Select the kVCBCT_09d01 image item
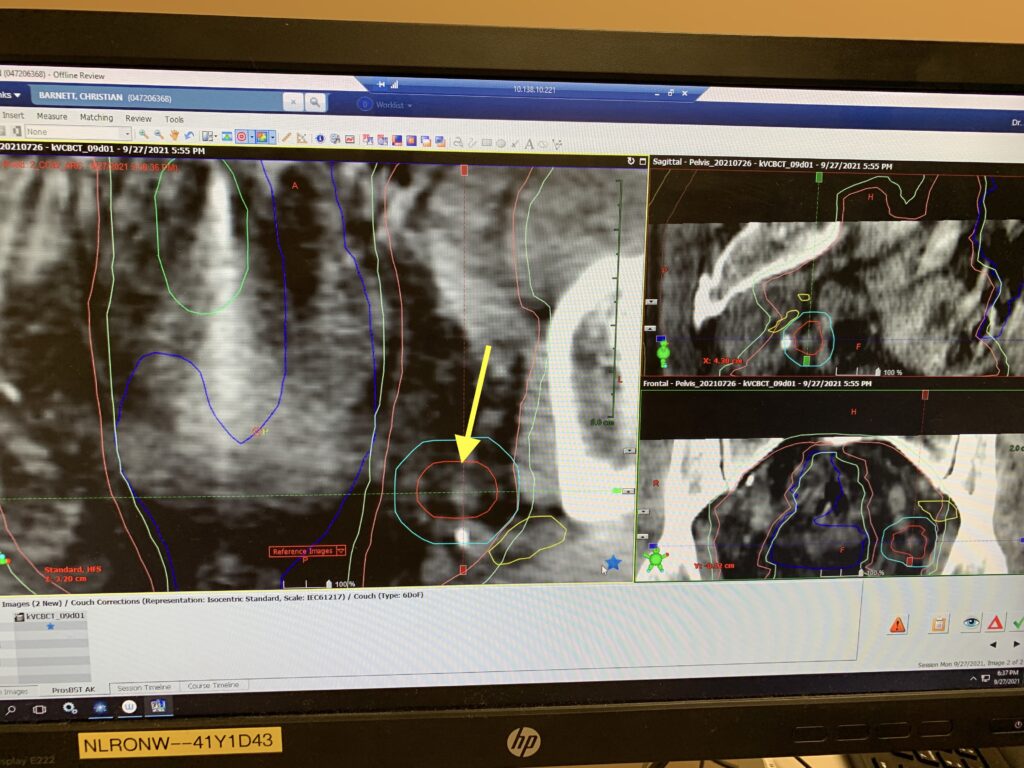The image size is (1024, 768). click(x=50, y=616)
